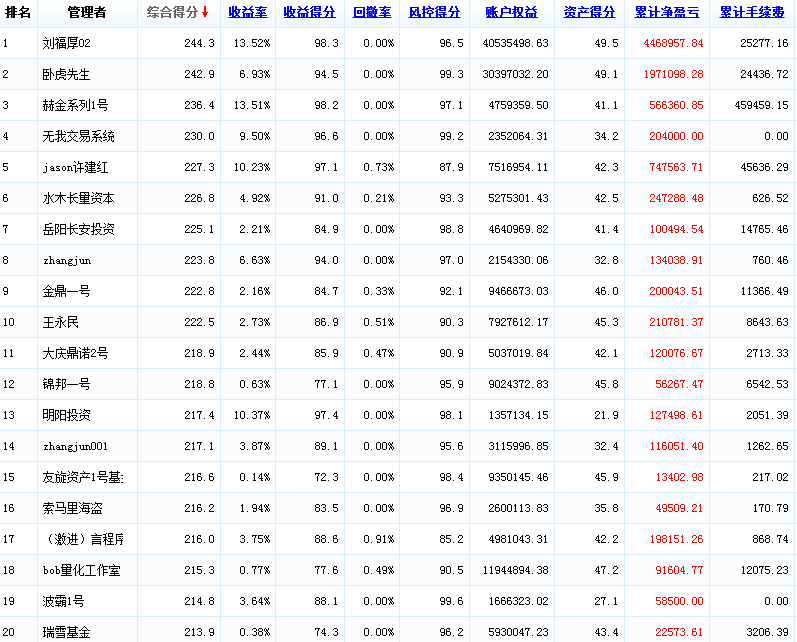797x642 pixels.
Task: Select the 卧虎先生 manager row
Action: click(x=66, y=75)
